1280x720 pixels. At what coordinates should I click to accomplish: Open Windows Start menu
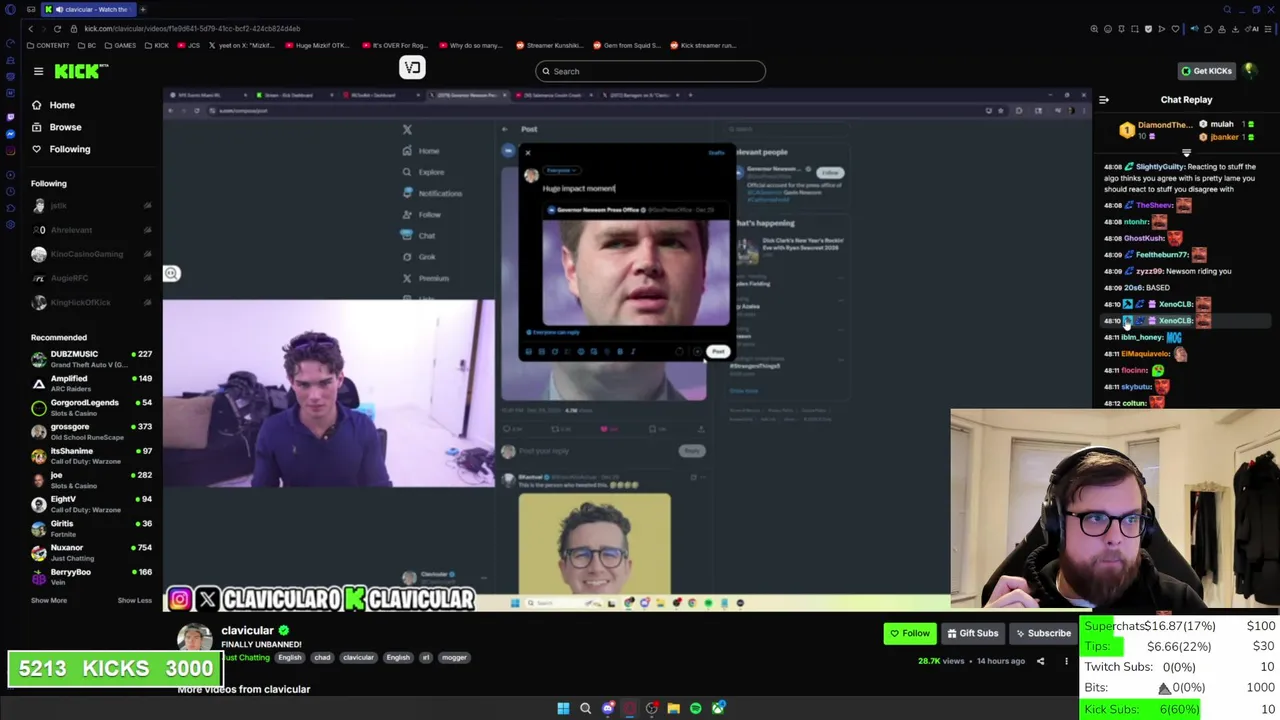coord(563,708)
